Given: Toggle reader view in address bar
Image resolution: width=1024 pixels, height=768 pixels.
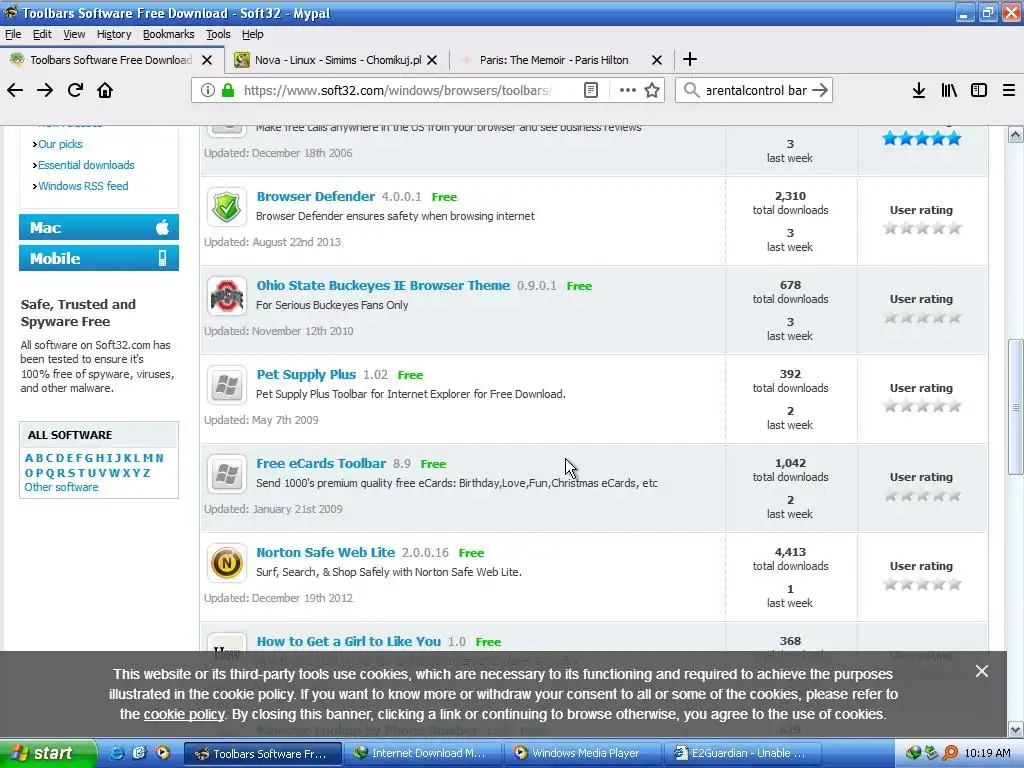Looking at the screenshot, I should point(590,90).
